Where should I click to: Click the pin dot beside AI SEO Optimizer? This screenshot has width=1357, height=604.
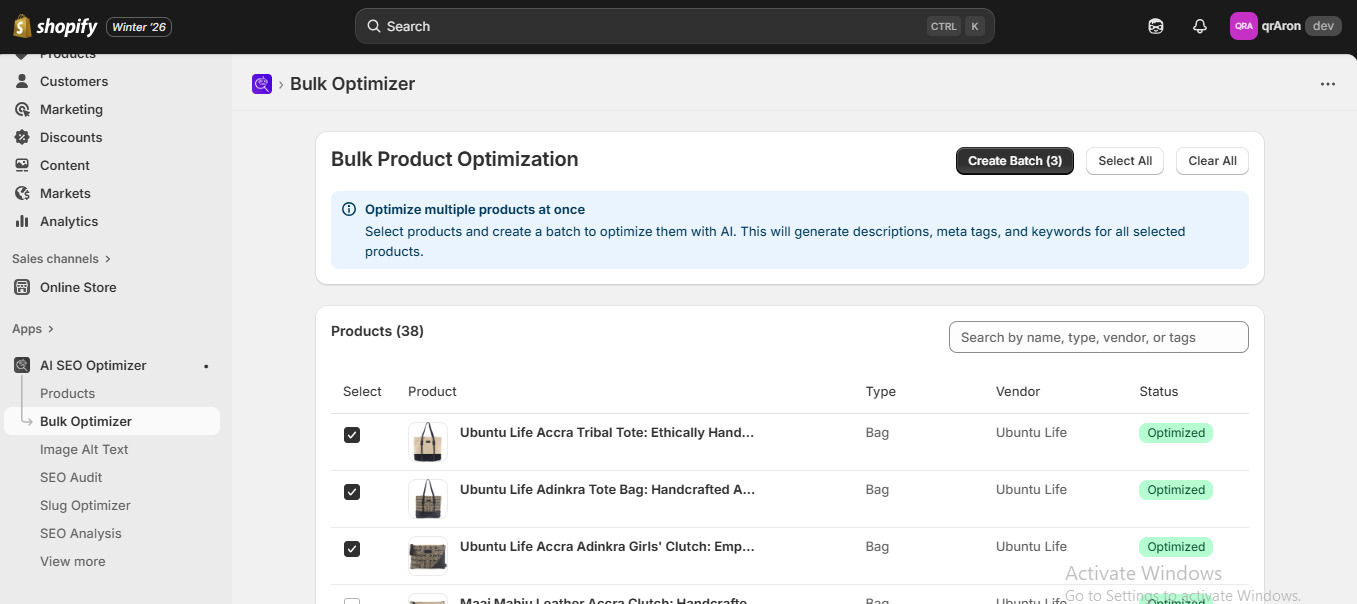(x=206, y=366)
